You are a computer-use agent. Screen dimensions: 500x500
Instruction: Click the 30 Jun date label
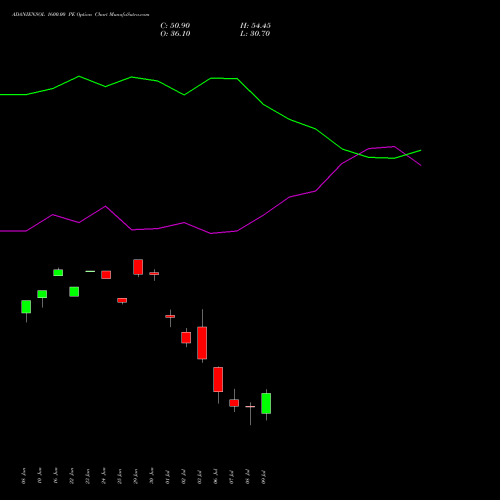152,476
